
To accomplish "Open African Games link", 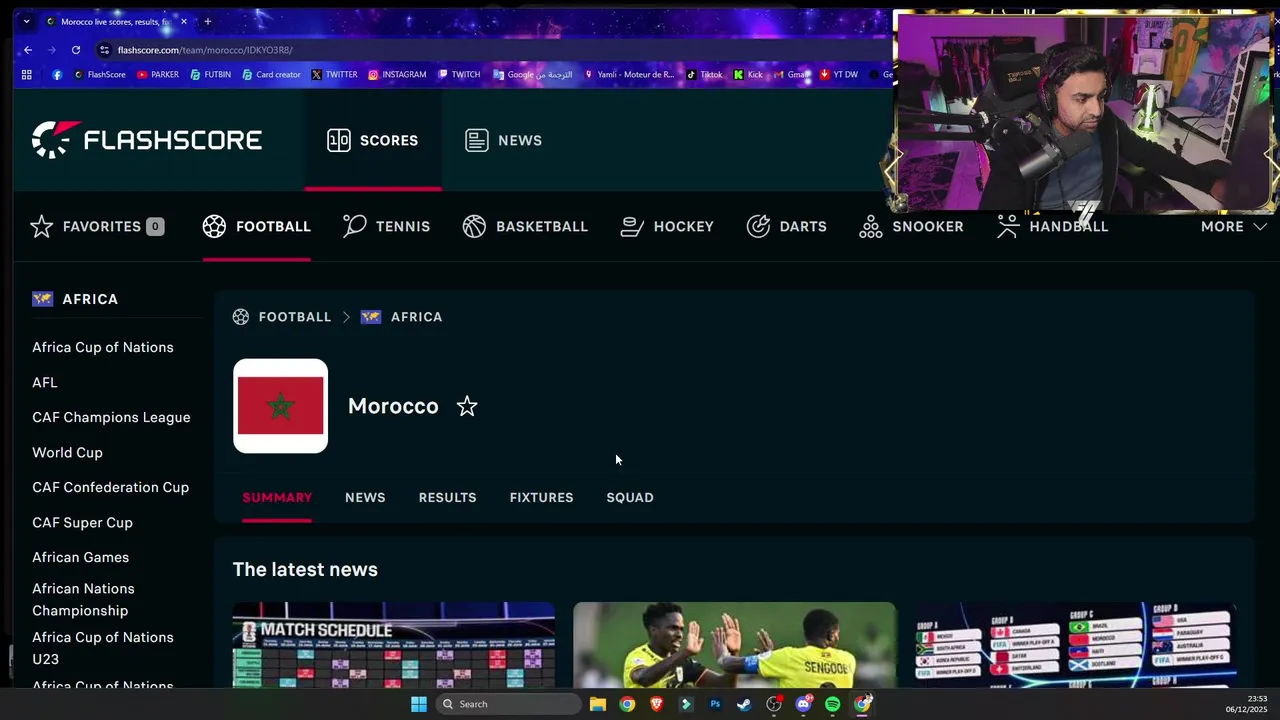I will [80, 557].
